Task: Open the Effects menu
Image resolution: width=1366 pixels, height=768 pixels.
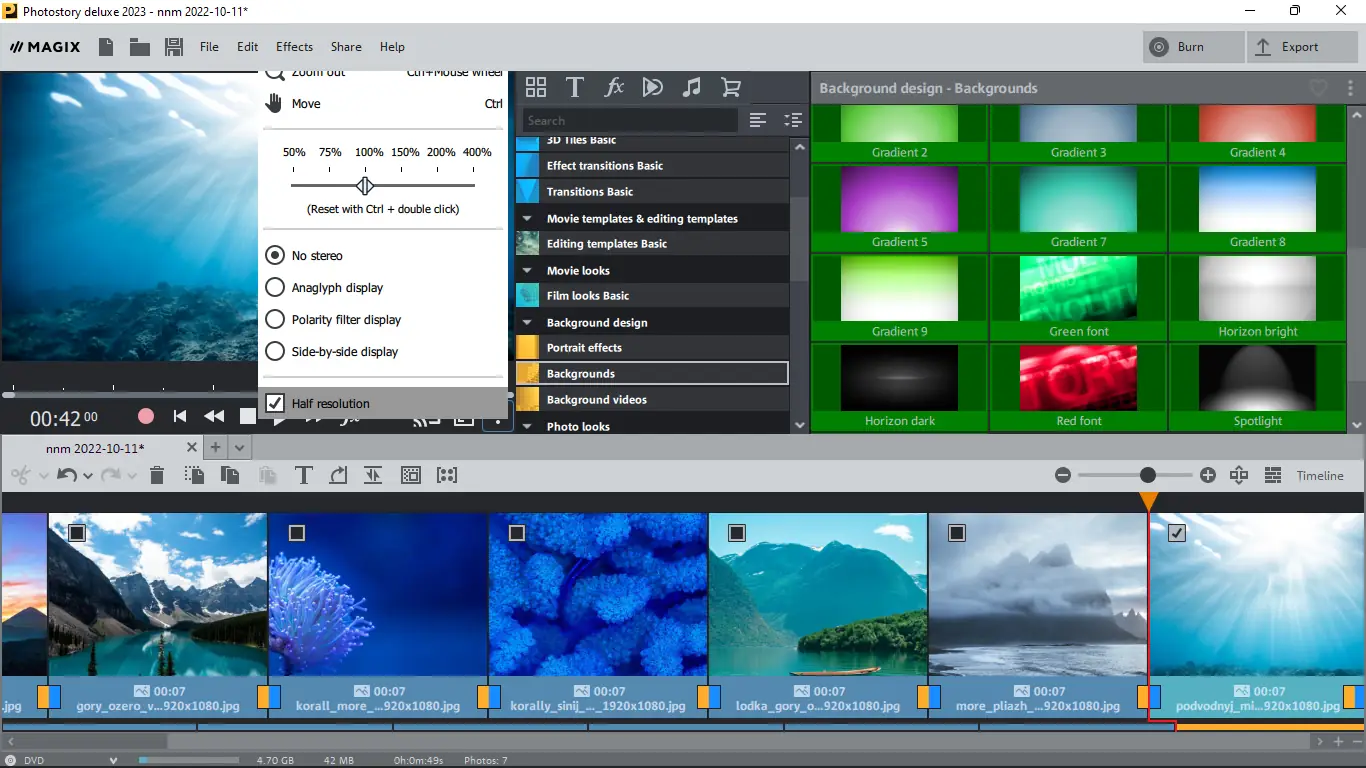Action: point(294,46)
